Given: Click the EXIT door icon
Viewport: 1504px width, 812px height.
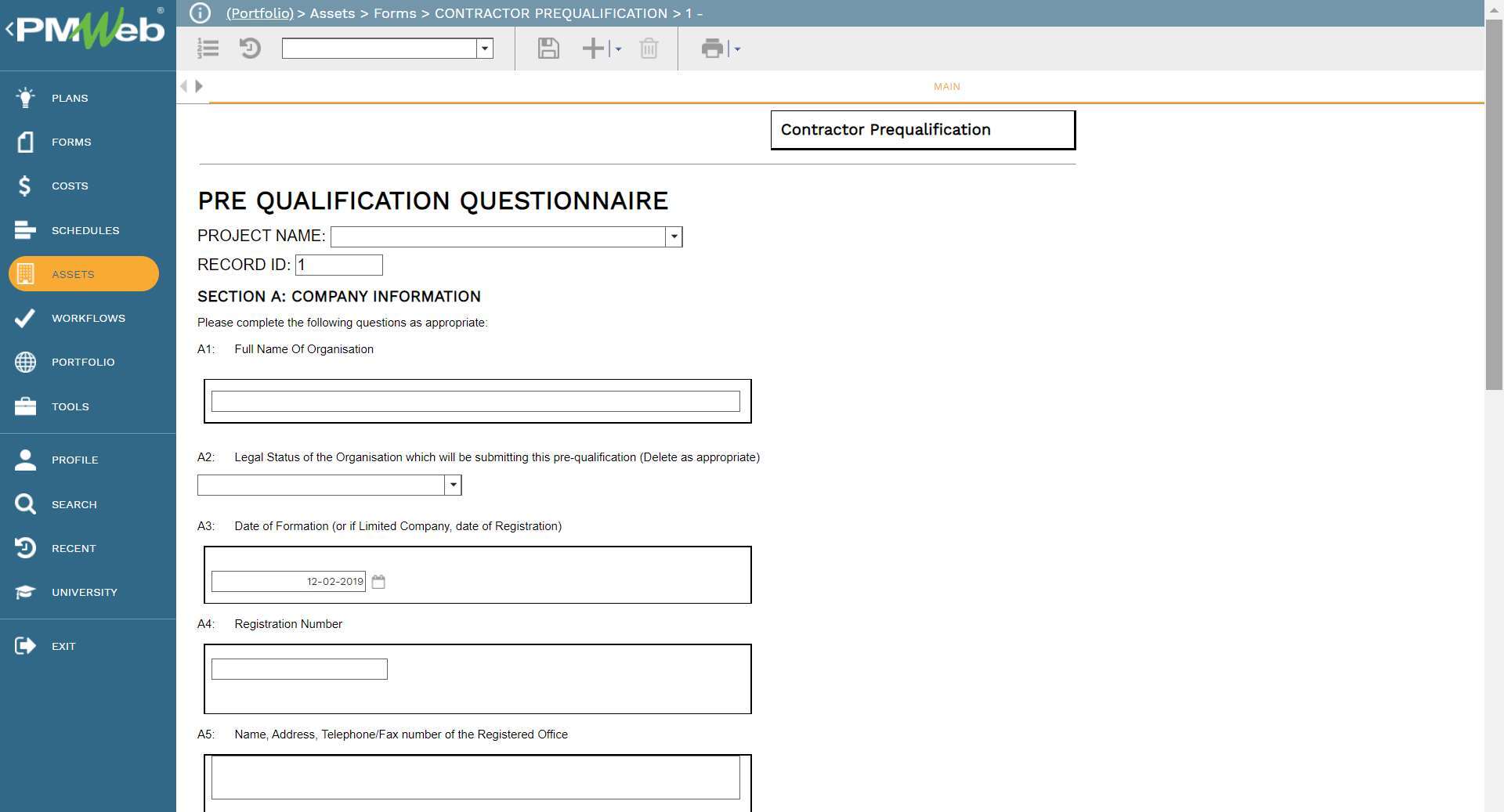Looking at the screenshot, I should 24,645.
